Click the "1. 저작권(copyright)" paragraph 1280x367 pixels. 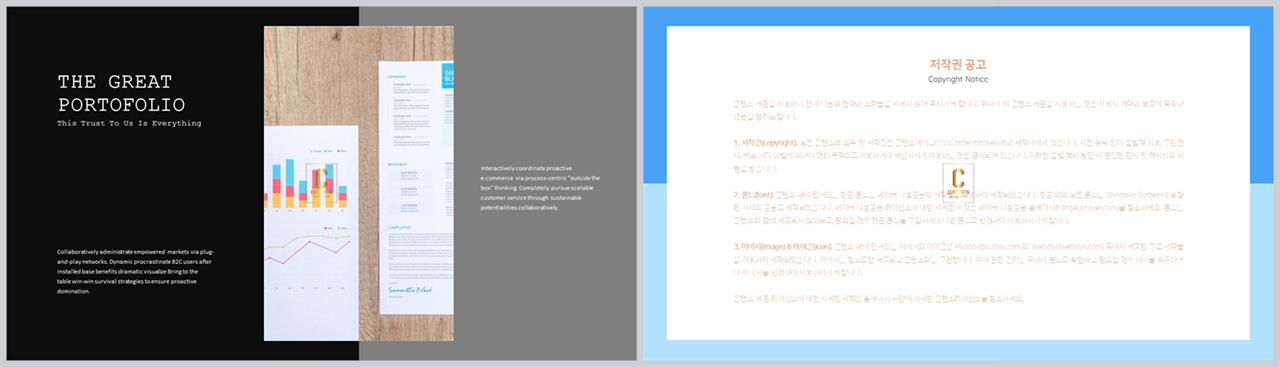tap(958, 157)
